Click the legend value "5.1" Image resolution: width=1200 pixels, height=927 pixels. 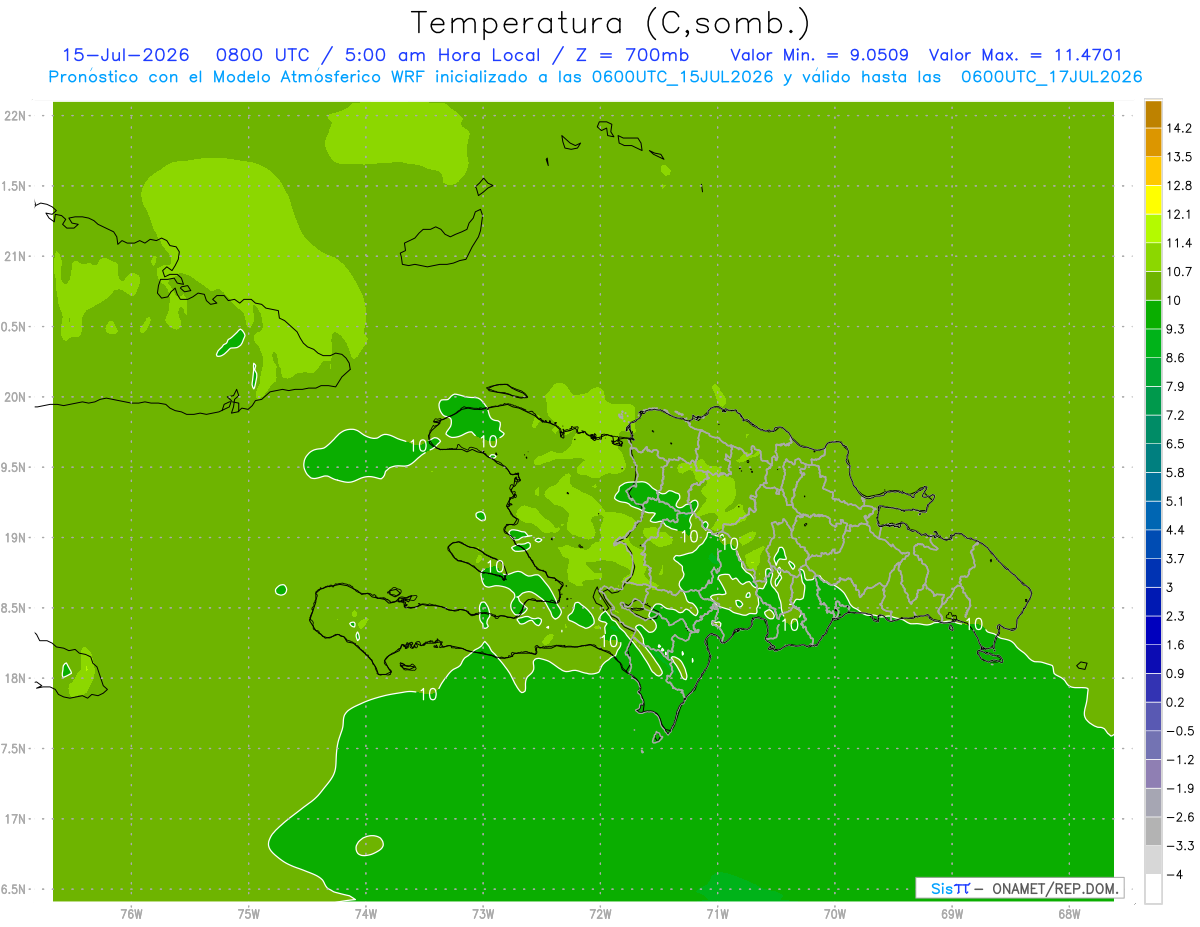tap(1176, 501)
